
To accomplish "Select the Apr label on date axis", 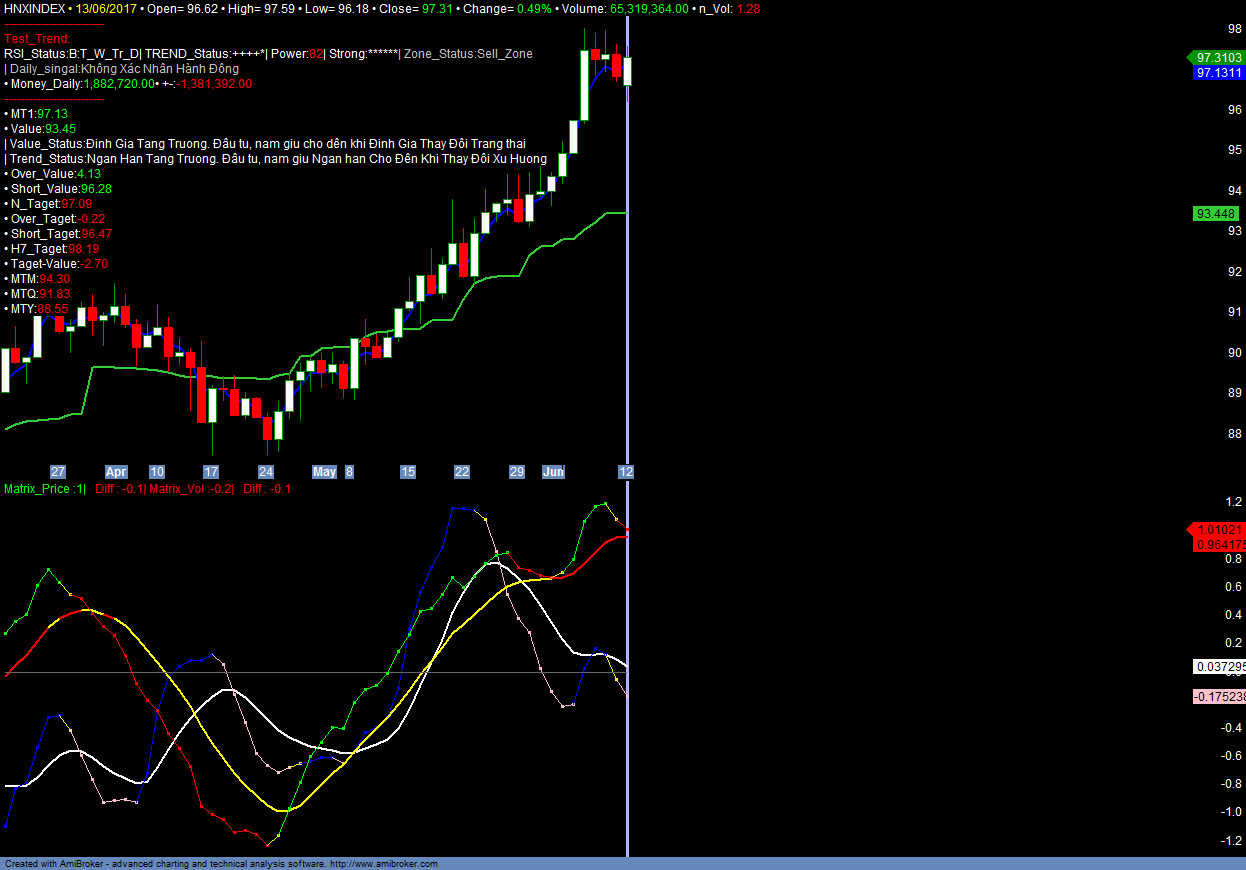I will tap(116, 472).
